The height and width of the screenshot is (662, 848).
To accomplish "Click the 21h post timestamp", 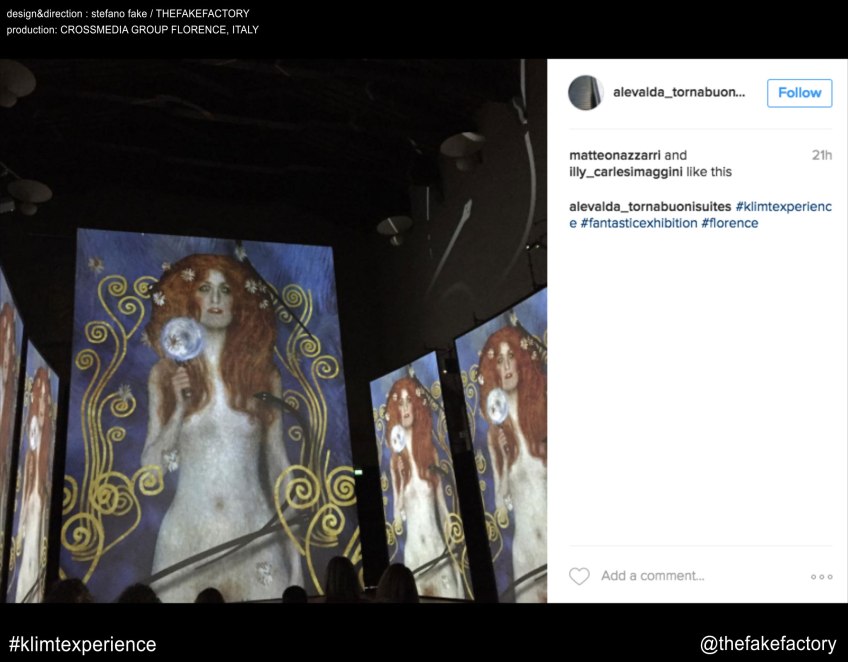I will tap(822, 155).
